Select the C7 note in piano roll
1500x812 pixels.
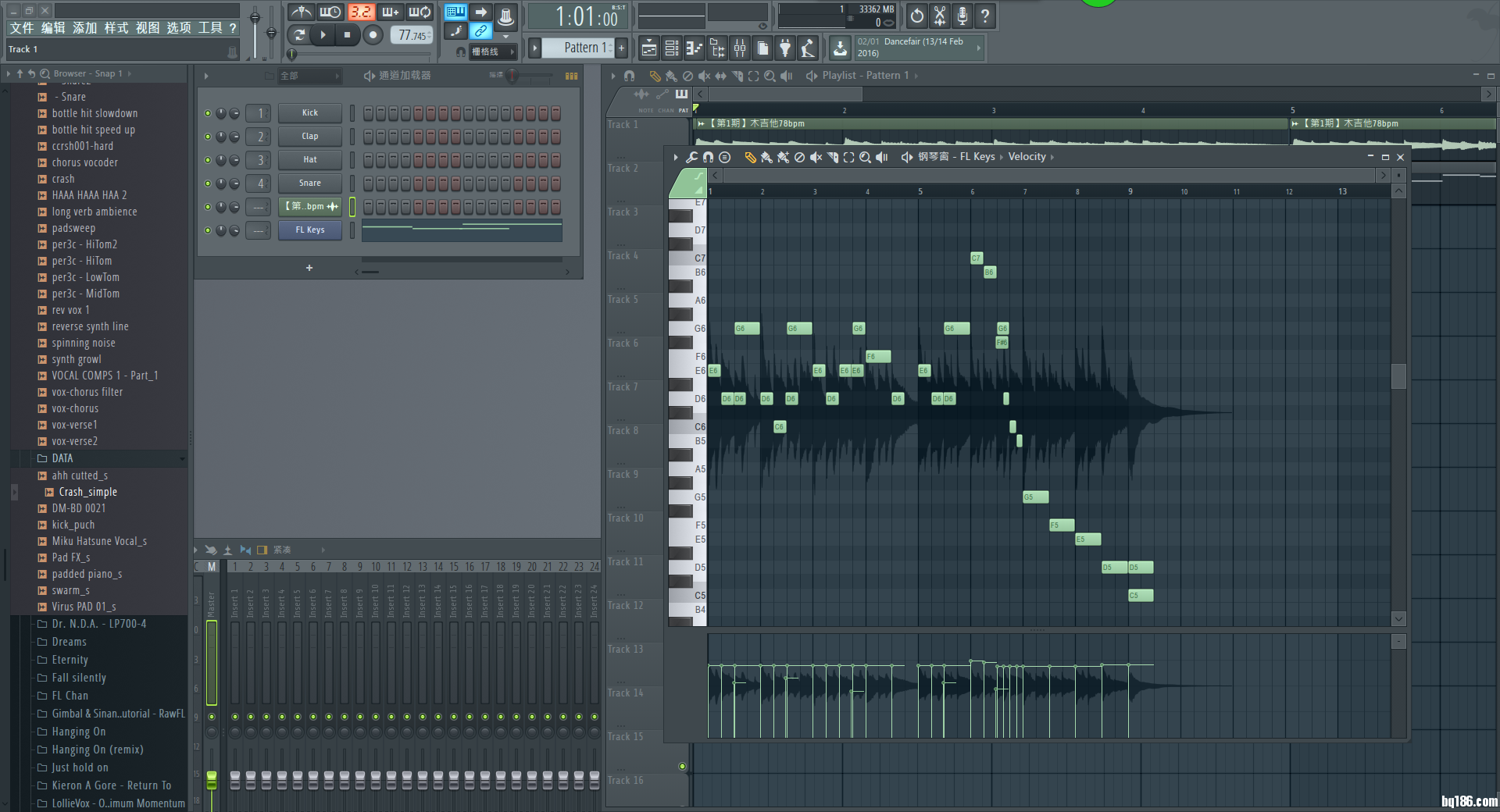[x=976, y=258]
